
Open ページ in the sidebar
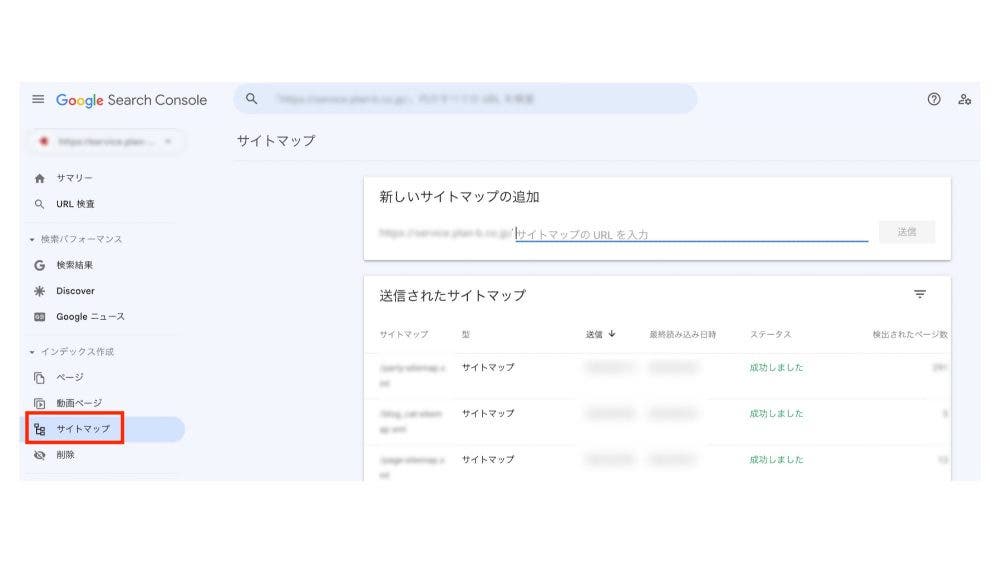(69, 377)
